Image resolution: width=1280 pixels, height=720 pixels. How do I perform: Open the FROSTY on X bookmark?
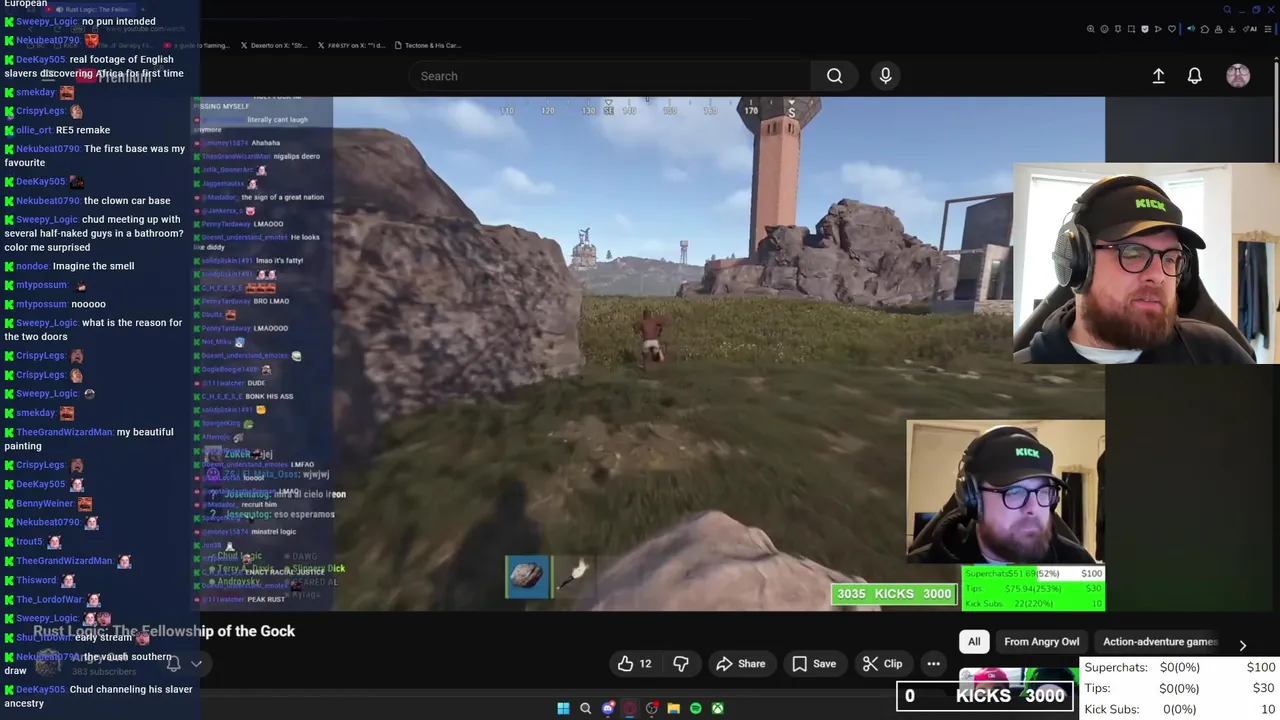[351, 45]
